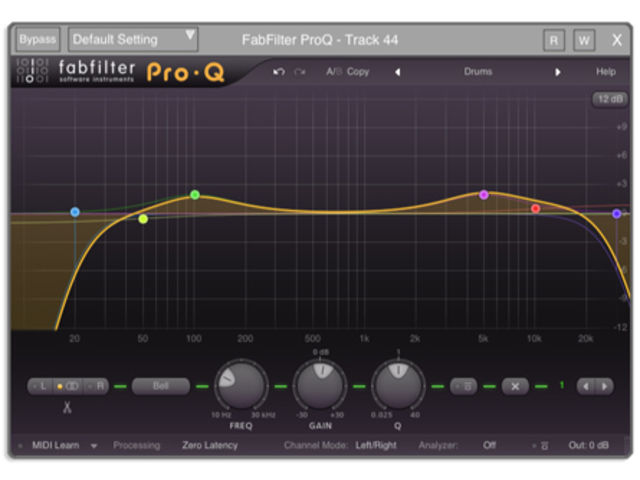The image size is (640, 480).
Task: Open the Left/Right channel mode menu
Action: (376, 445)
